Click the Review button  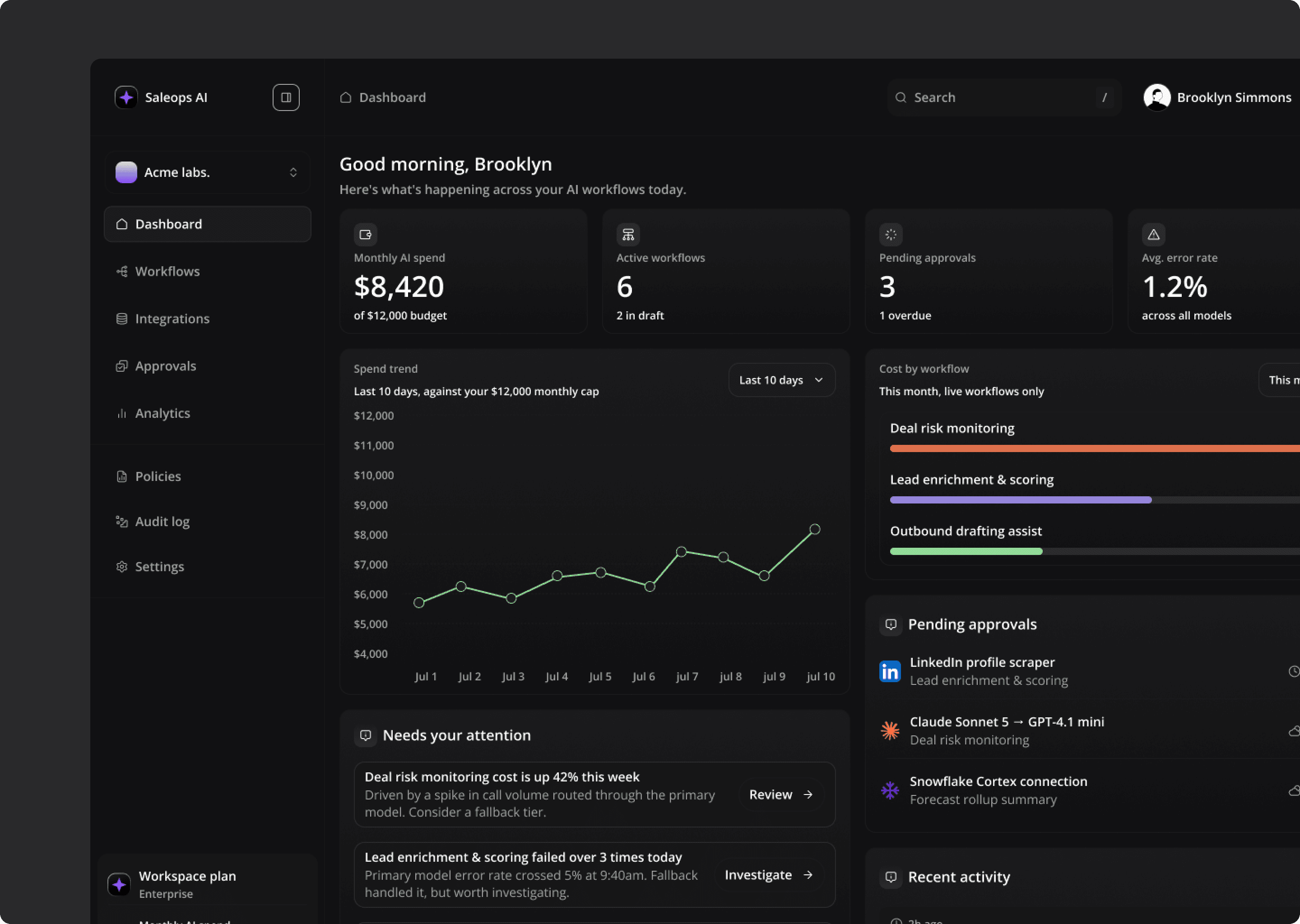(x=781, y=795)
